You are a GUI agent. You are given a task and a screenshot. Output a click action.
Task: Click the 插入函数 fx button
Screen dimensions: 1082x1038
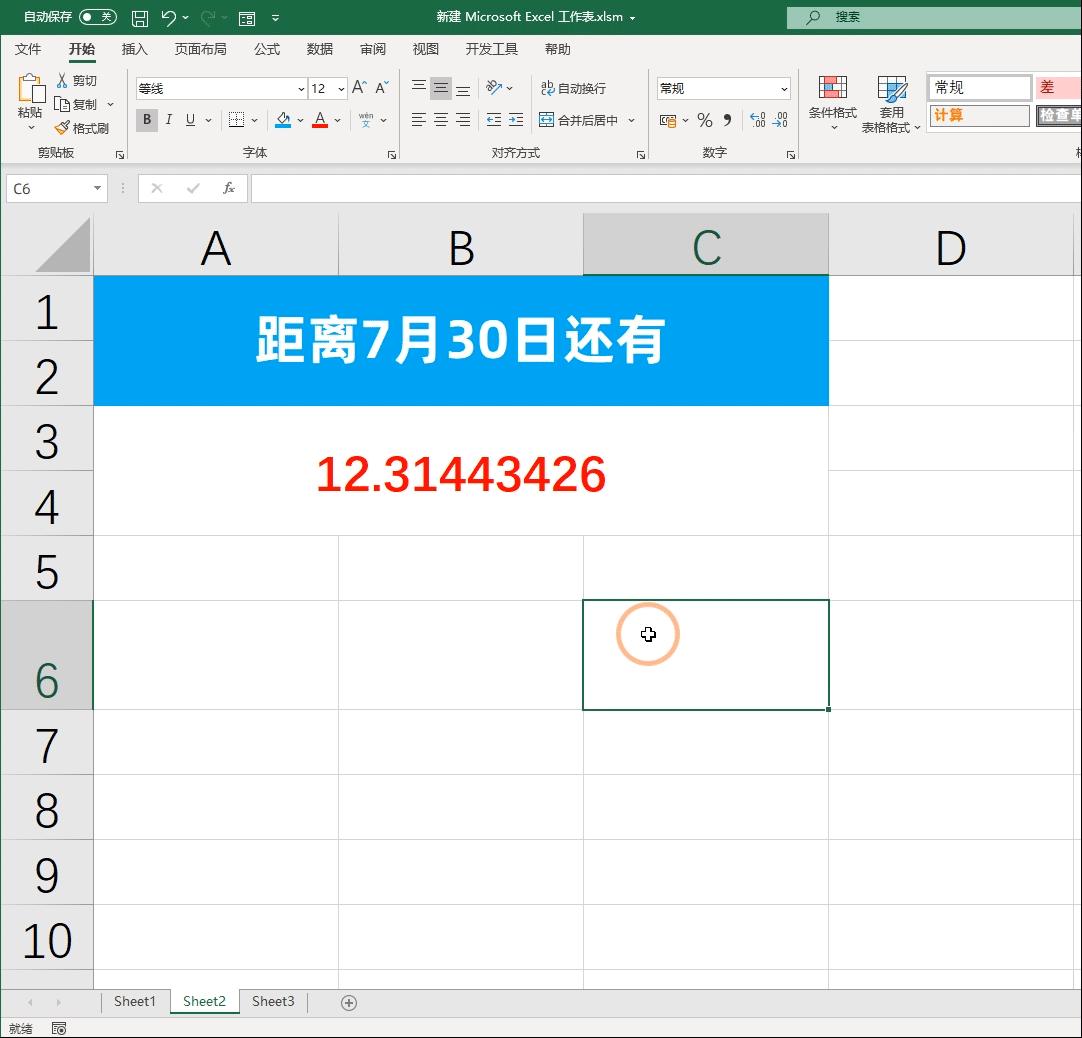[230, 188]
